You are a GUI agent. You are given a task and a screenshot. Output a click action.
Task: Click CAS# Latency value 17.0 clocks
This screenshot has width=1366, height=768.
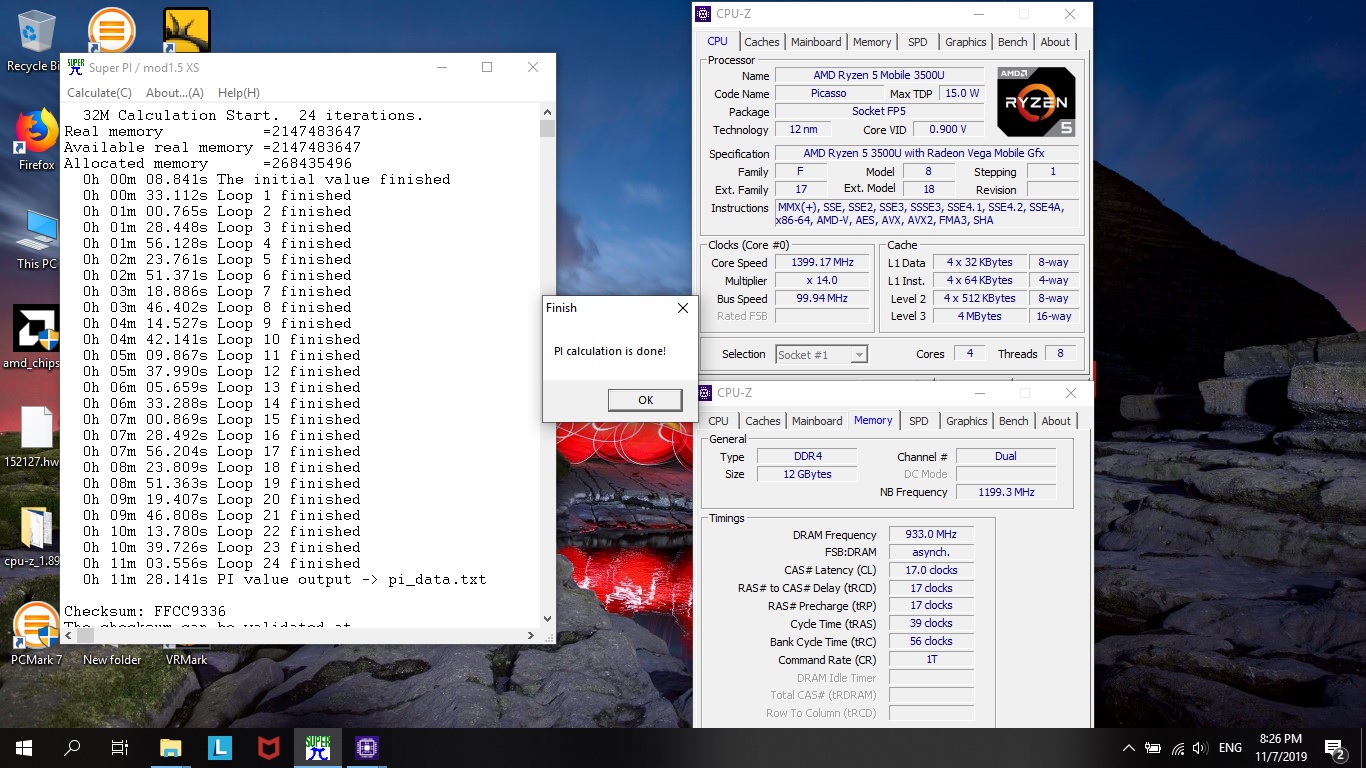931,570
